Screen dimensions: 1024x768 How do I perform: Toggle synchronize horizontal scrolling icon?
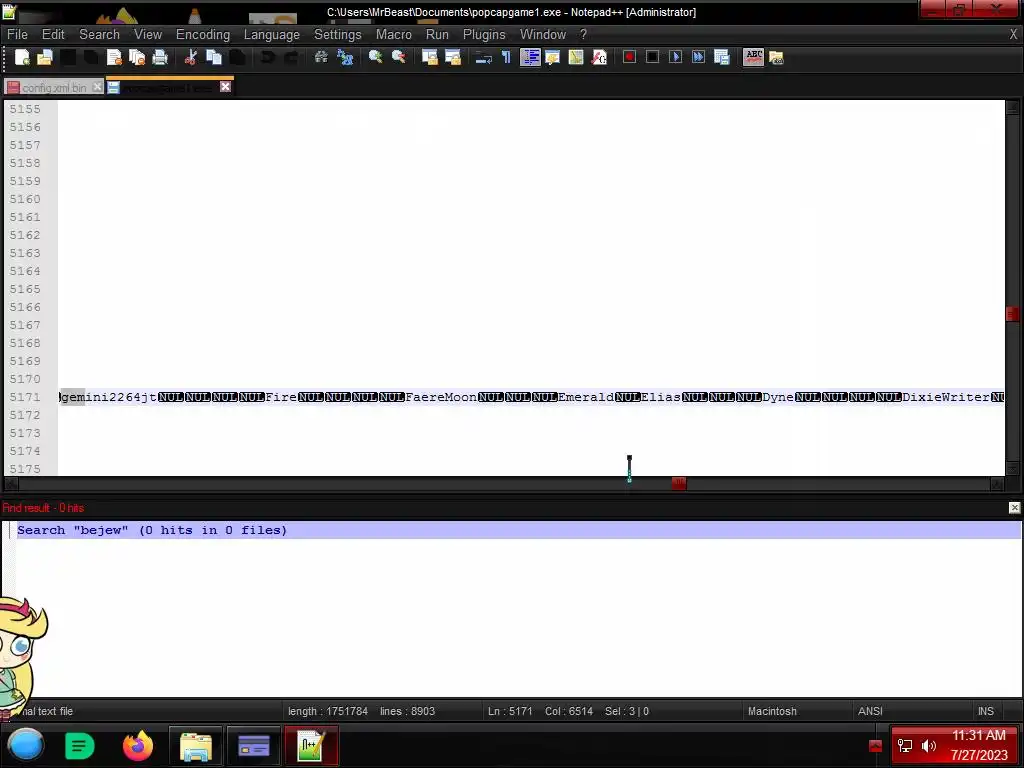click(x=453, y=57)
